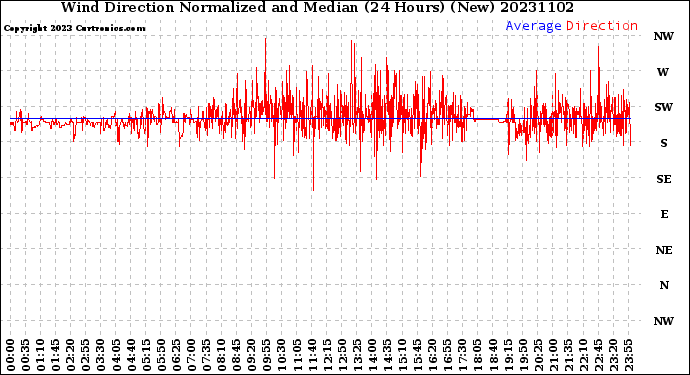Click the 12:50 time axis label
Screen dimensions: 690x375
342,355
